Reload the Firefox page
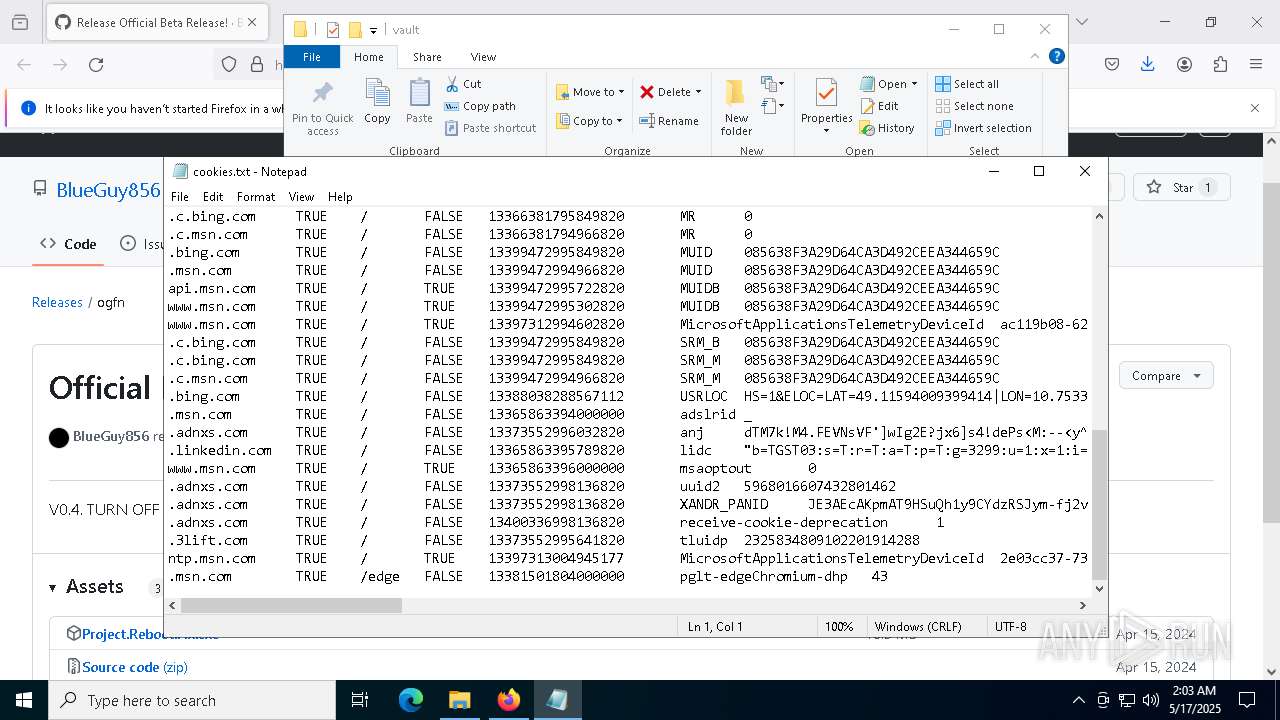 tap(96, 65)
